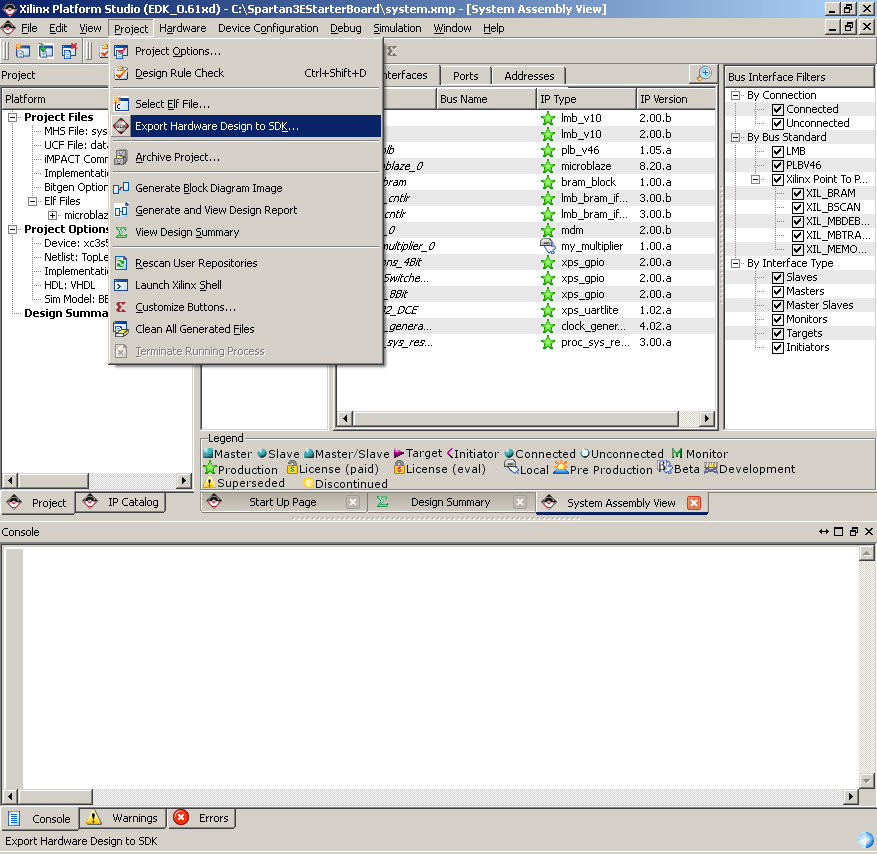Click the production star icon beside xps_uartlite

tap(548, 310)
